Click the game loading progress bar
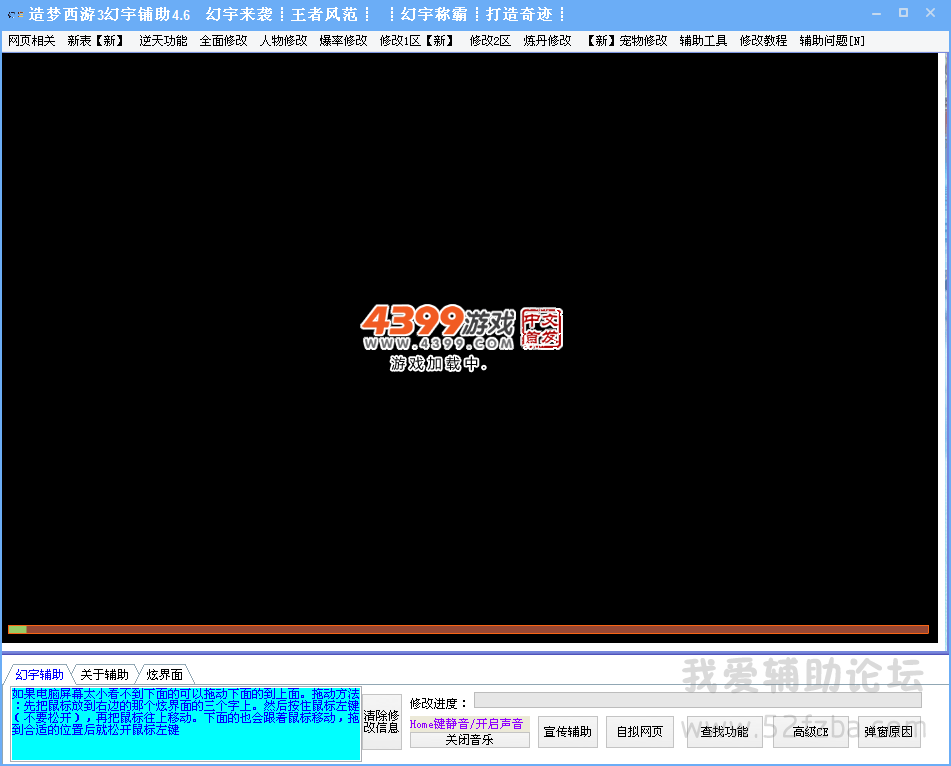Image resolution: width=951 pixels, height=766 pixels. (468, 630)
